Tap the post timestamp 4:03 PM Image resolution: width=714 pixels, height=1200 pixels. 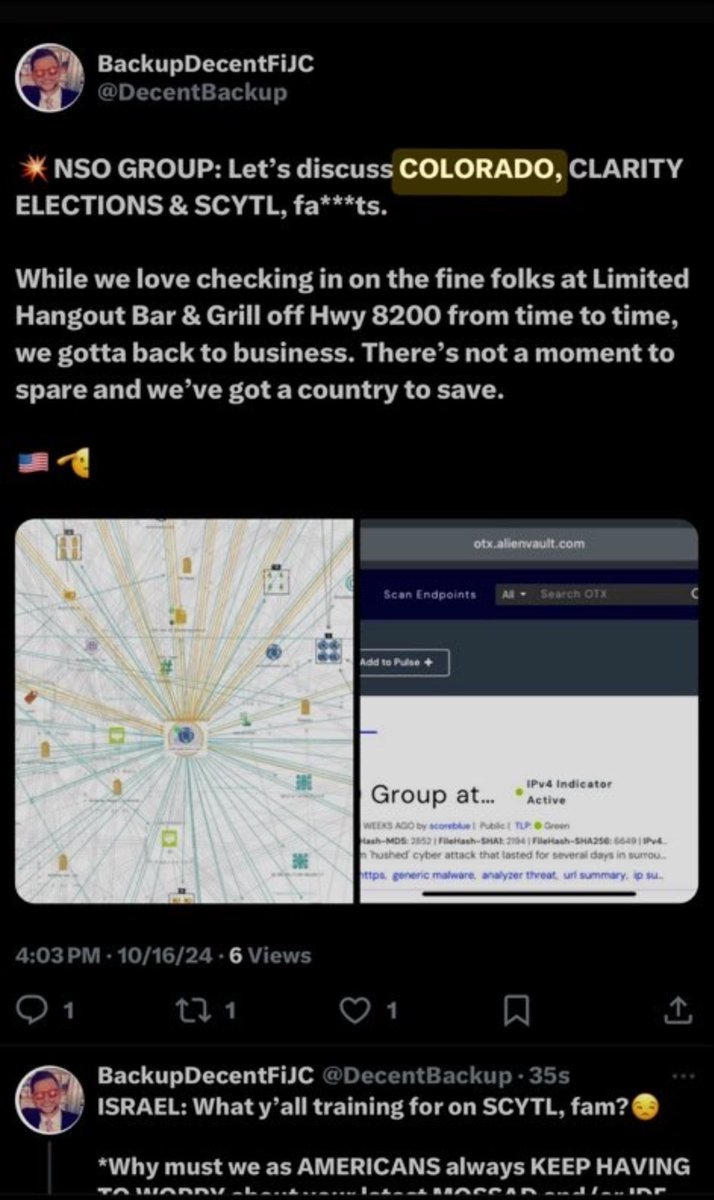point(60,955)
